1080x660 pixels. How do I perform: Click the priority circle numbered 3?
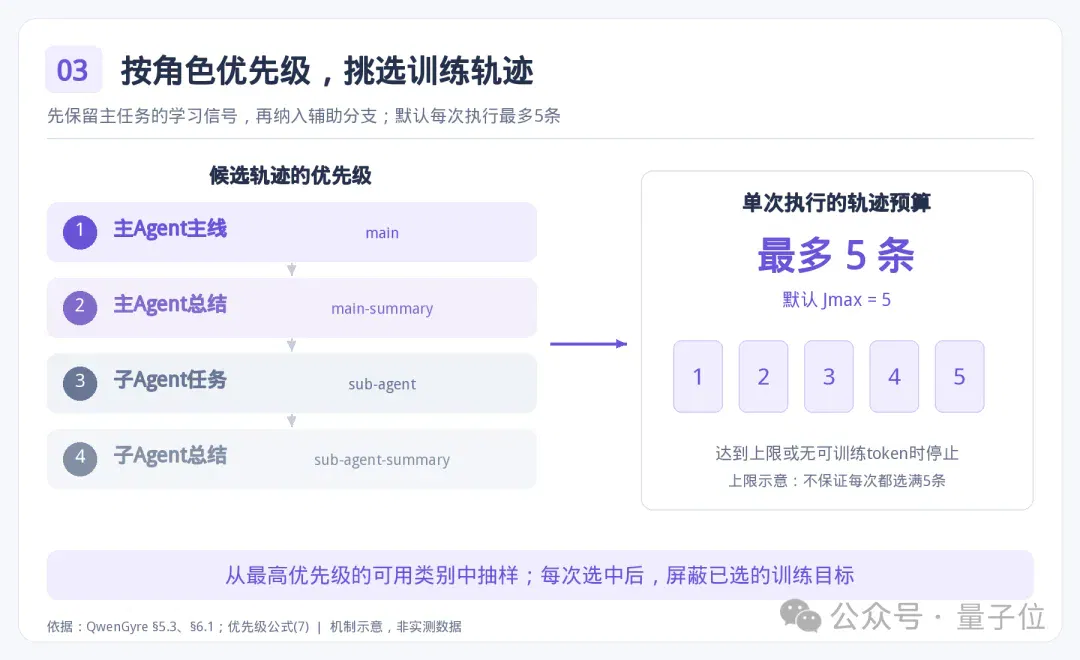pyautogui.click(x=80, y=383)
